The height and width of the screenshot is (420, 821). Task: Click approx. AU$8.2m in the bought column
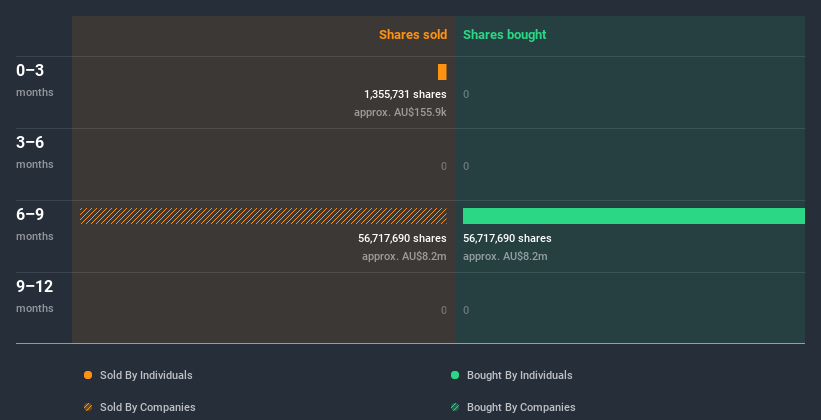point(505,256)
